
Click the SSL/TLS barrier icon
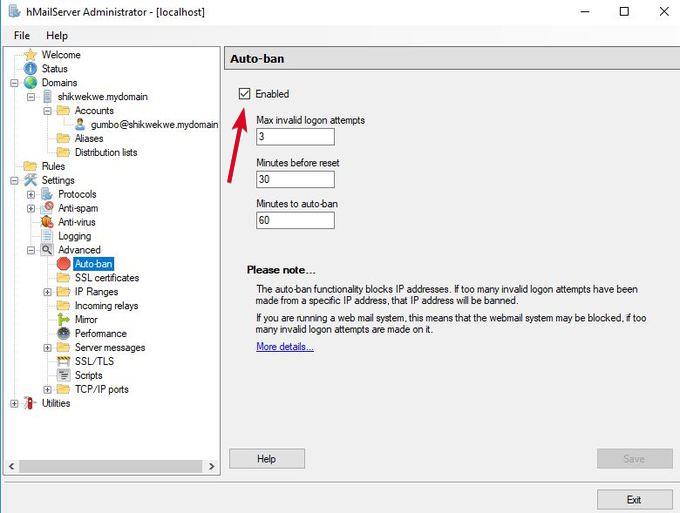pyautogui.click(x=63, y=361)
